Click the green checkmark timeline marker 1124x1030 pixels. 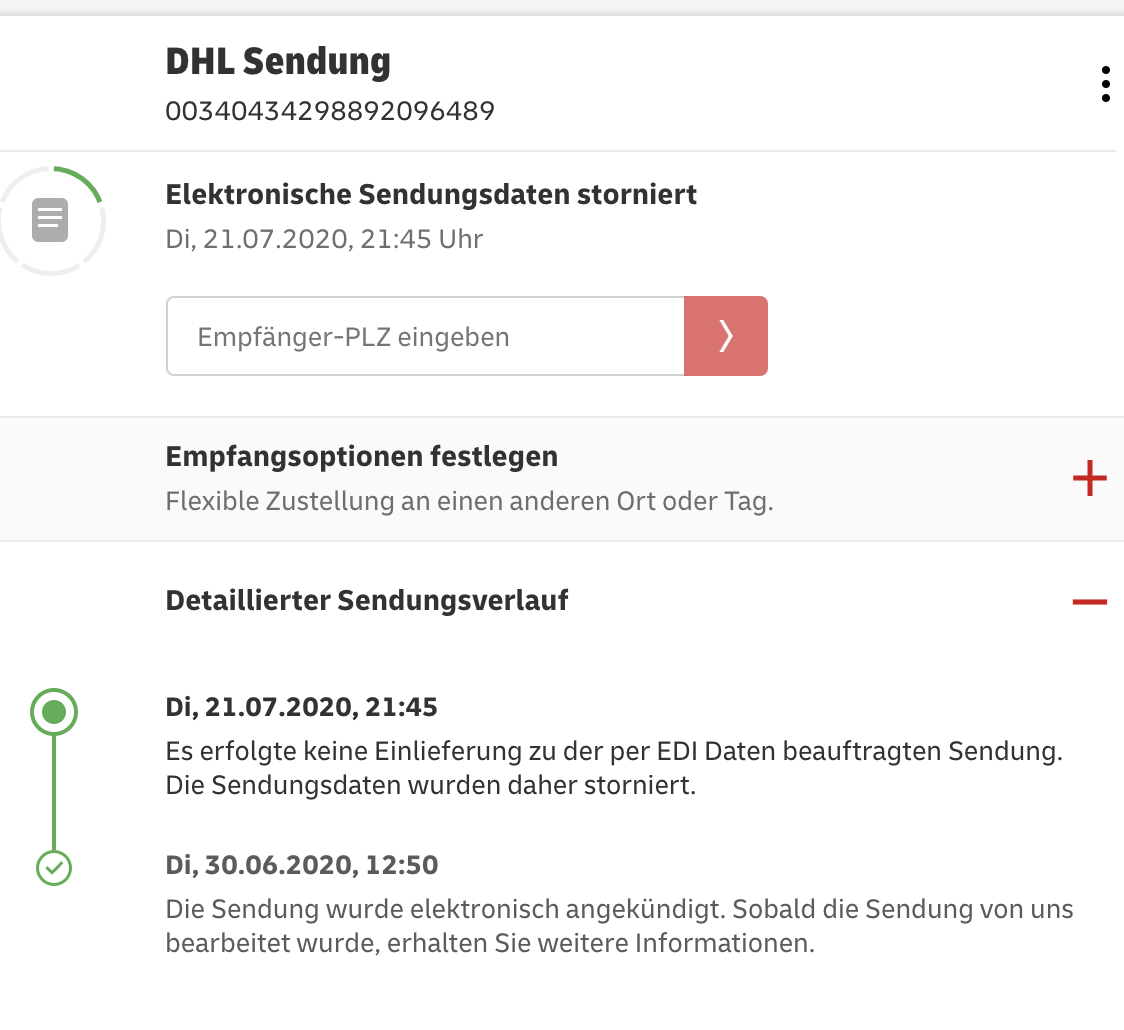[54, 868]
